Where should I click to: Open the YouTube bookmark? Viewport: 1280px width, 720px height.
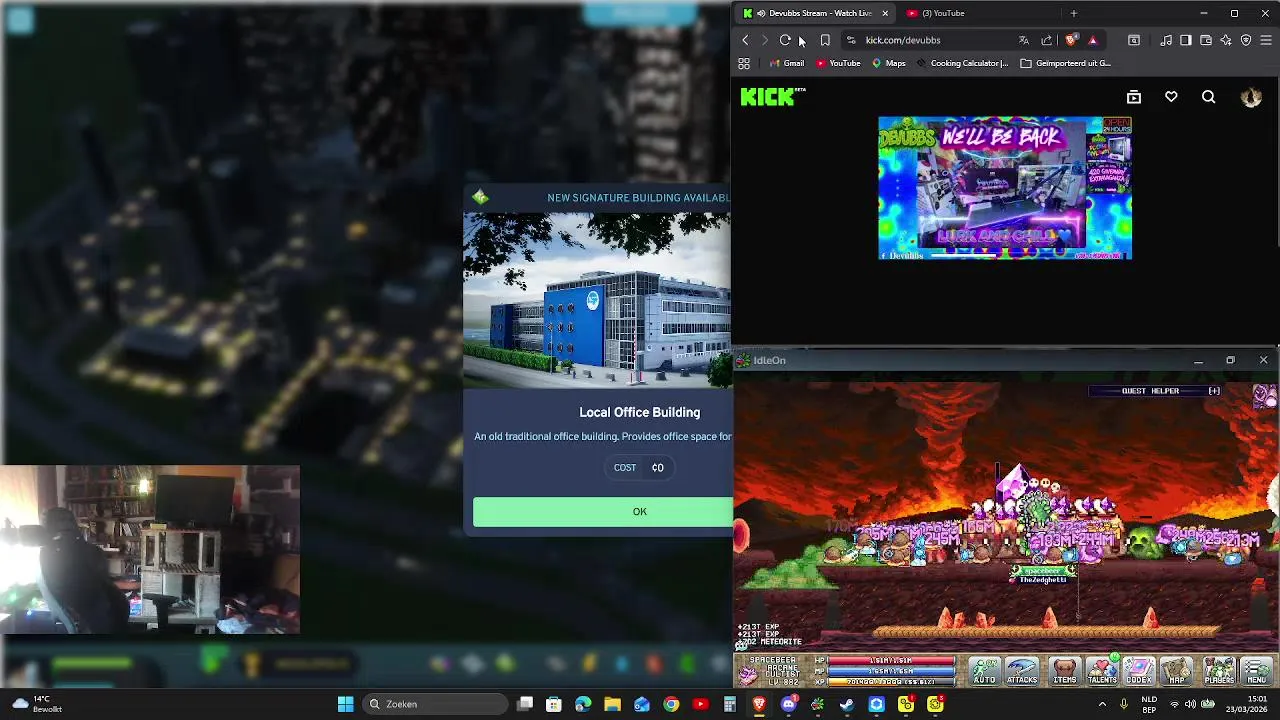coord(838,63)
